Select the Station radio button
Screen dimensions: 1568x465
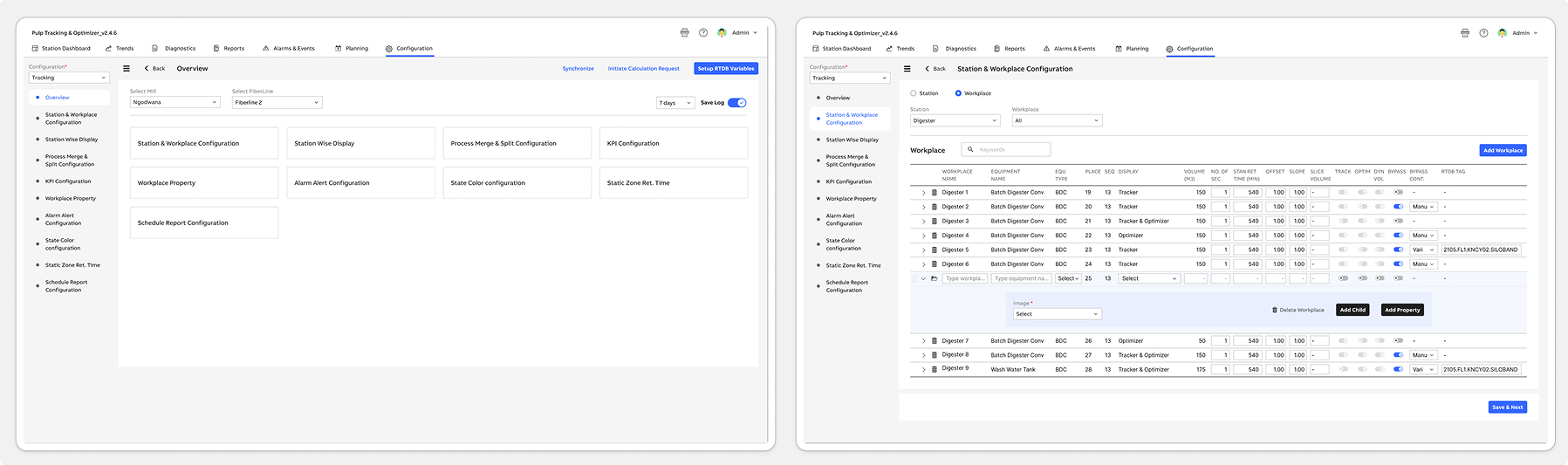point(914,93)
